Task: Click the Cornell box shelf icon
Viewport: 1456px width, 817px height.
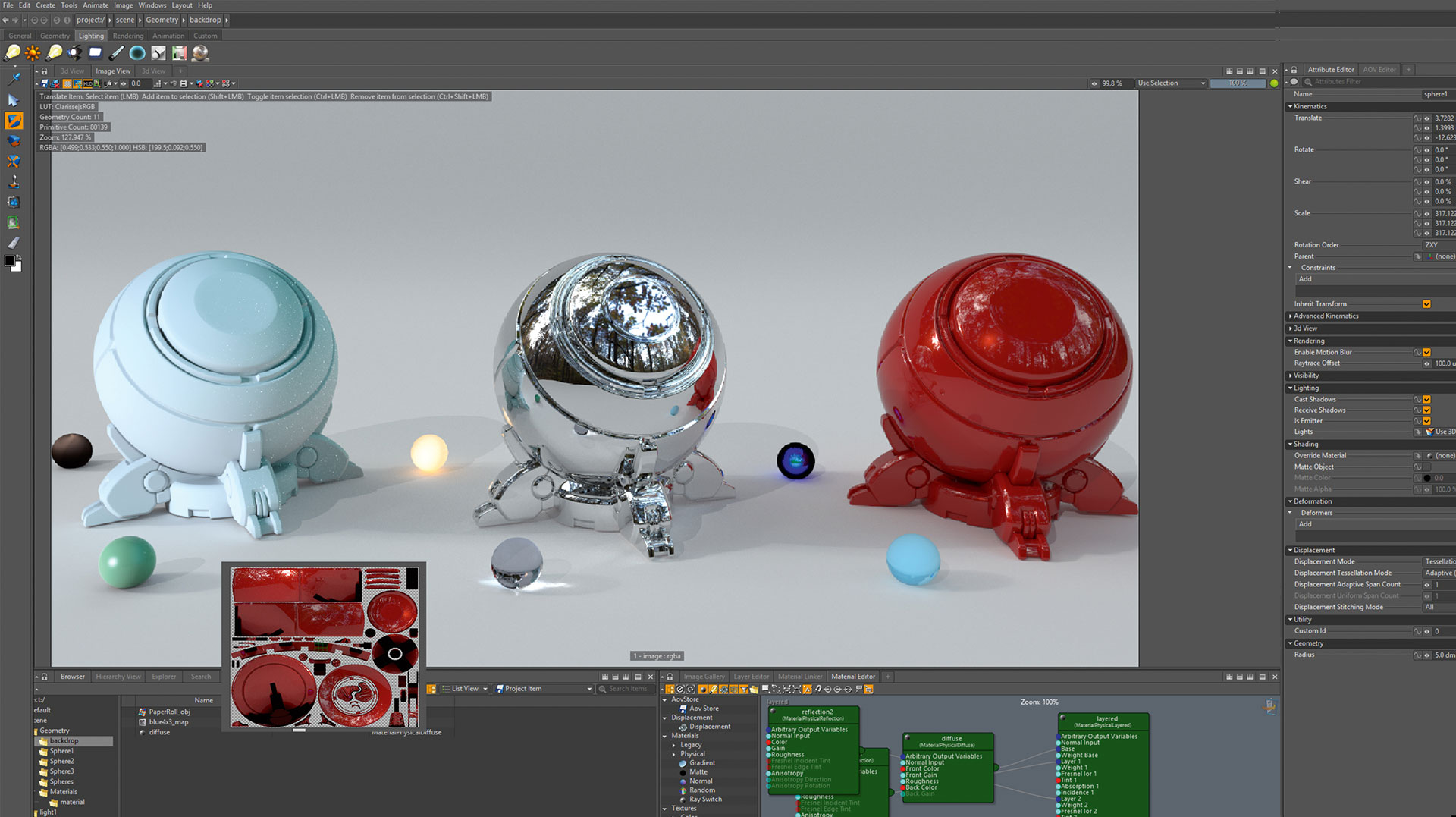Action: (x=179, y=52)
